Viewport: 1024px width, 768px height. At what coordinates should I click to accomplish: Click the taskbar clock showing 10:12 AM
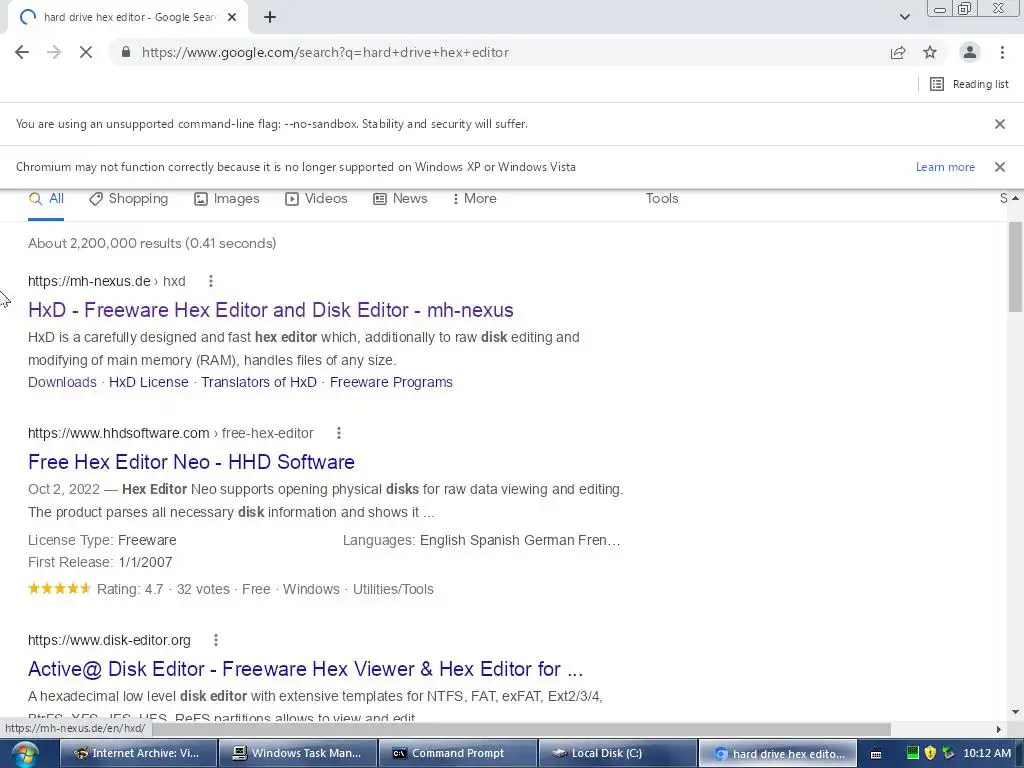pos(987,754)
